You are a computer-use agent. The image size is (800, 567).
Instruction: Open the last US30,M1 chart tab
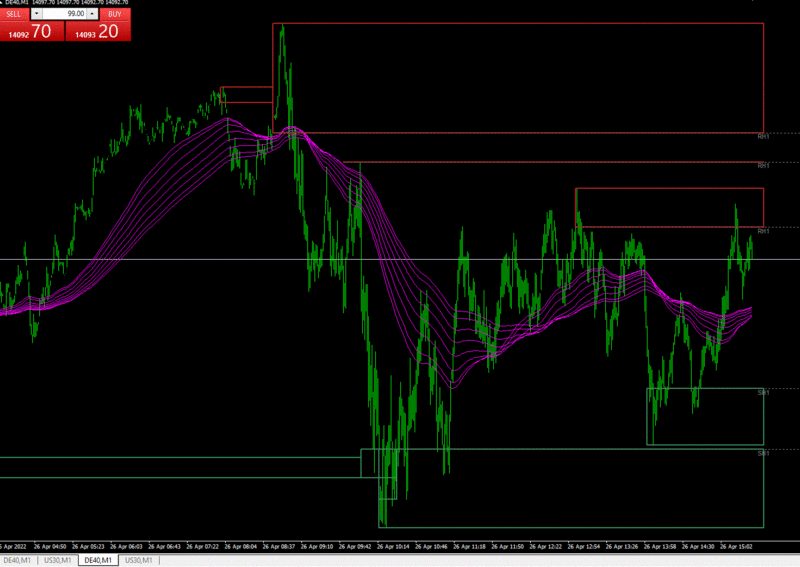(x=139, y=560)
